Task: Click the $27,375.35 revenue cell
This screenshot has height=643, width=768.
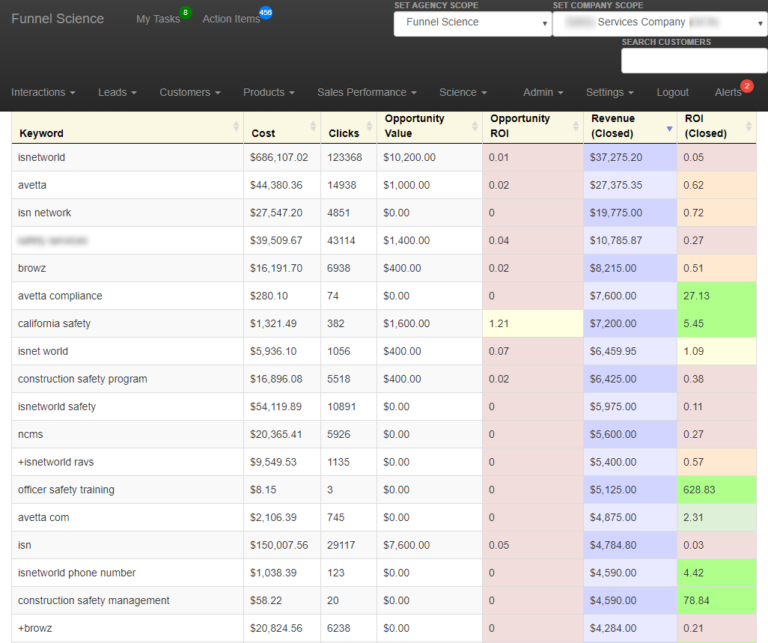Action: tap(630, 185)
